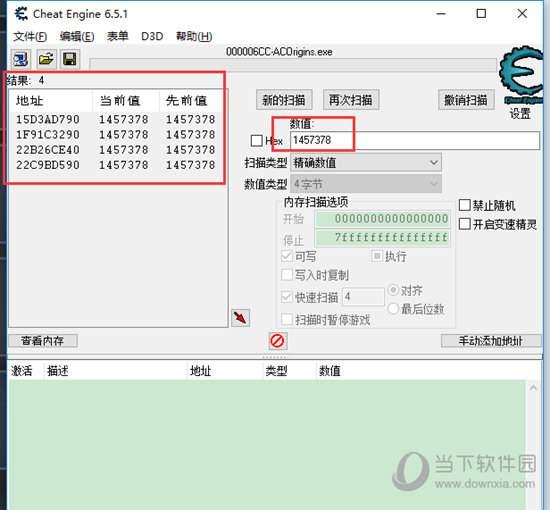550x510 pixels.
Task: Click the scan progress bar
Action: (x=293, y=64)
